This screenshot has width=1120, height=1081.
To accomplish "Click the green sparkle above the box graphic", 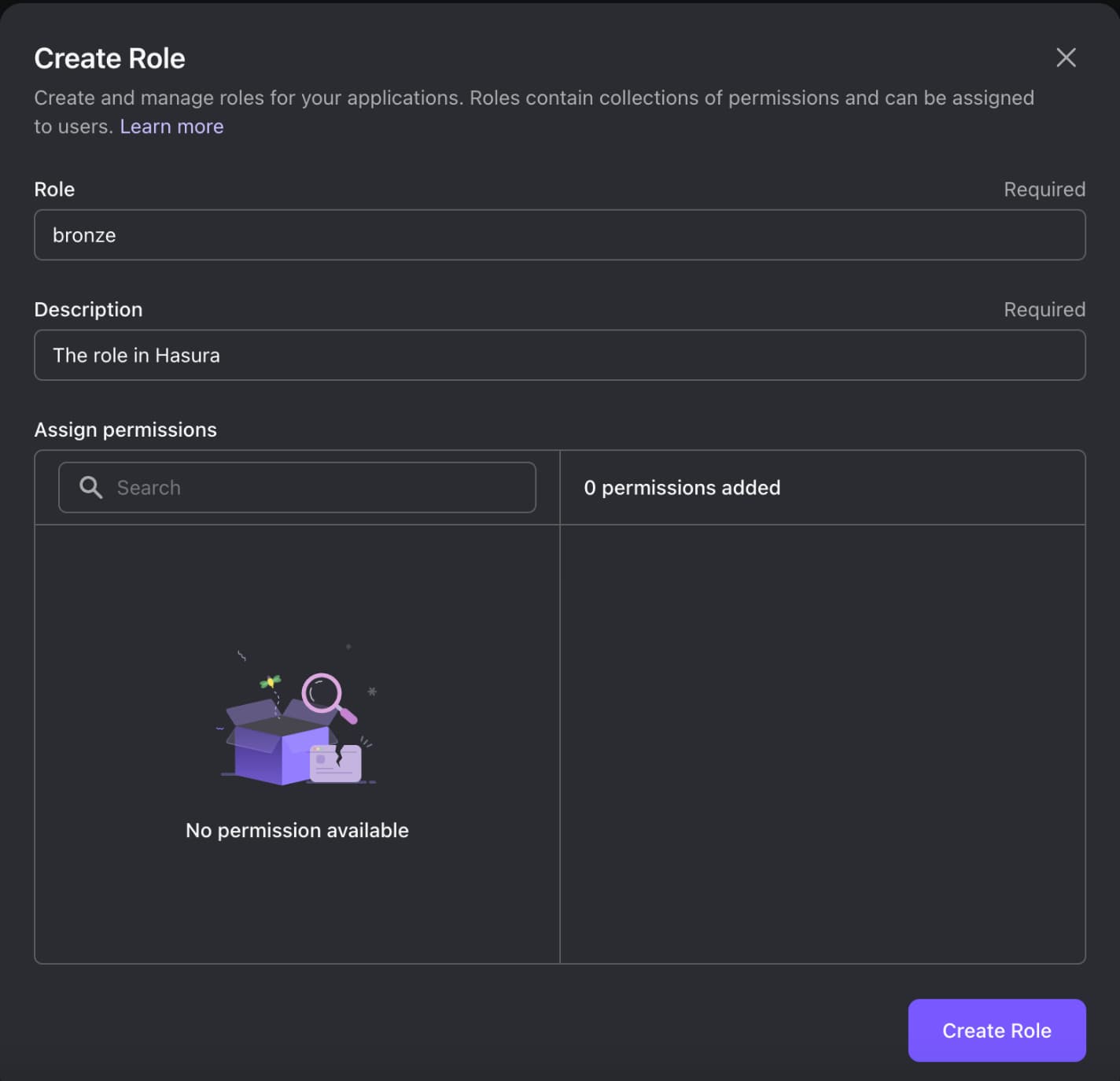I will [x=271, y=680].
